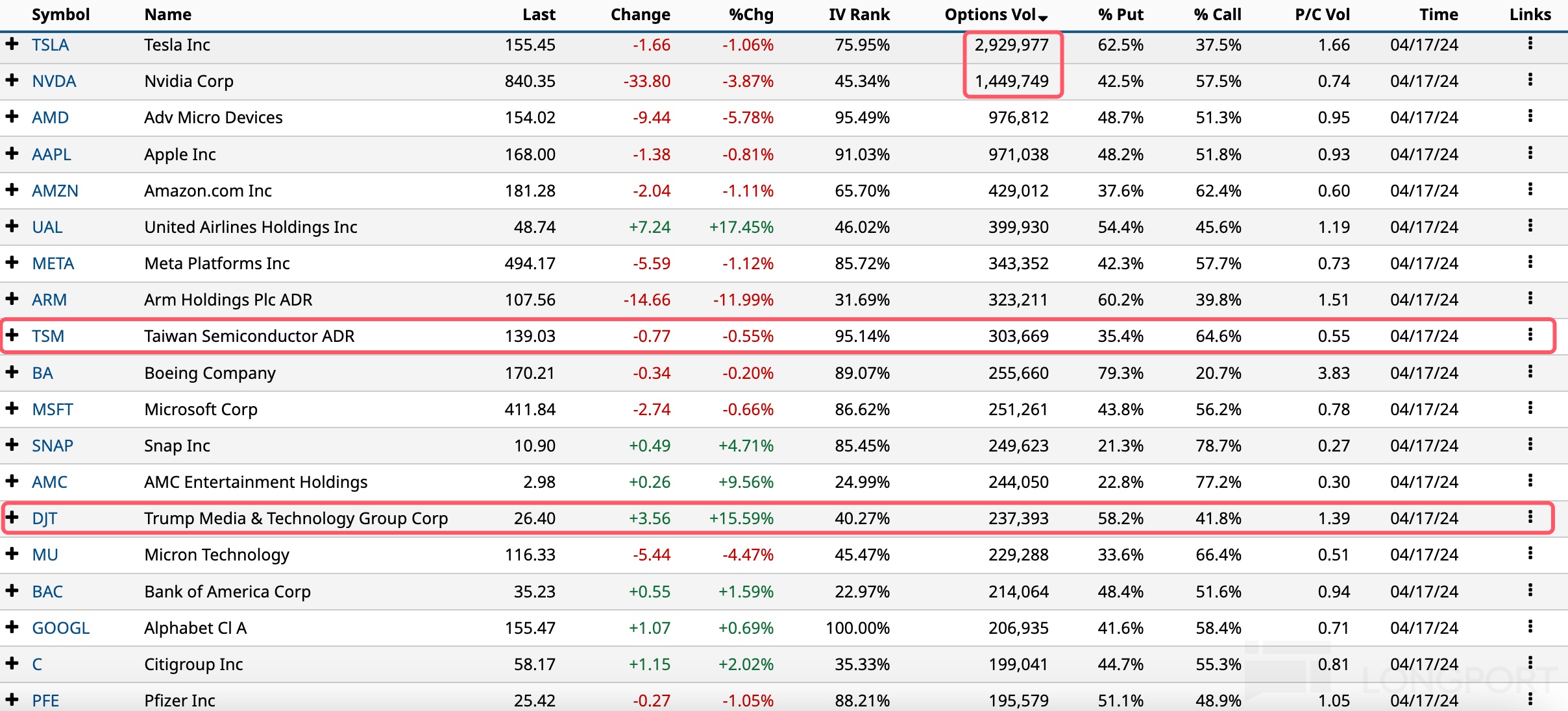Image resolution: width=1568 pixels, height=711 pixels.
Task: Sort by IV Rank column header
Action: tap(859, 15)
